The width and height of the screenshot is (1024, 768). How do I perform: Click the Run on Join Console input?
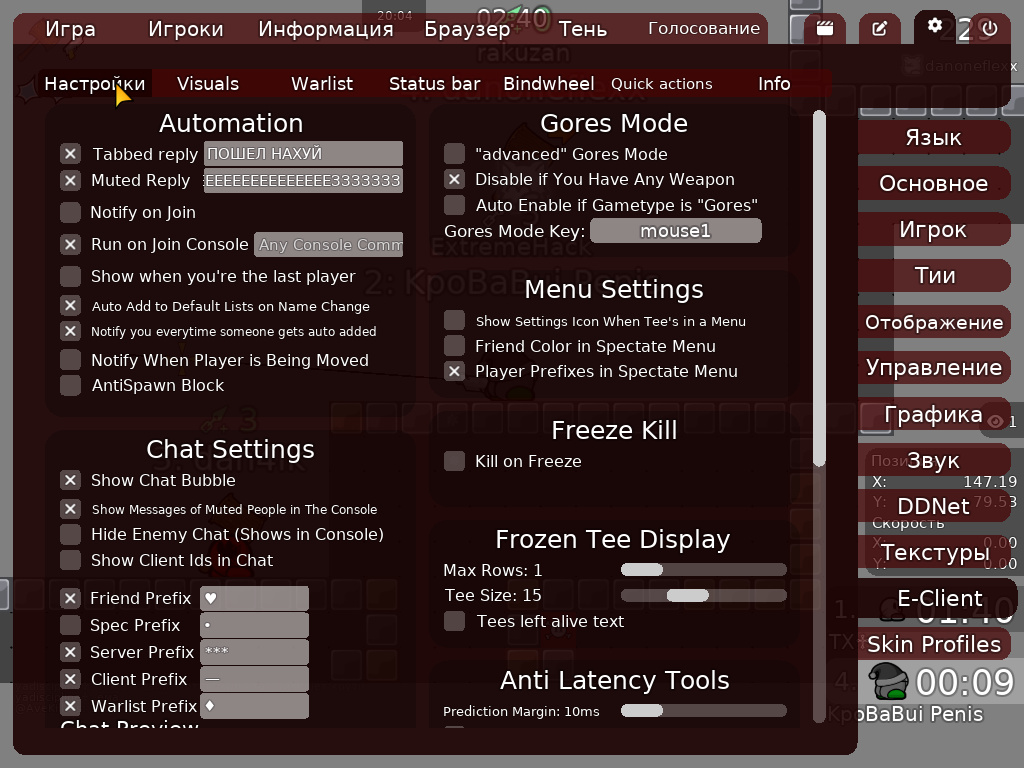[328, 244]
